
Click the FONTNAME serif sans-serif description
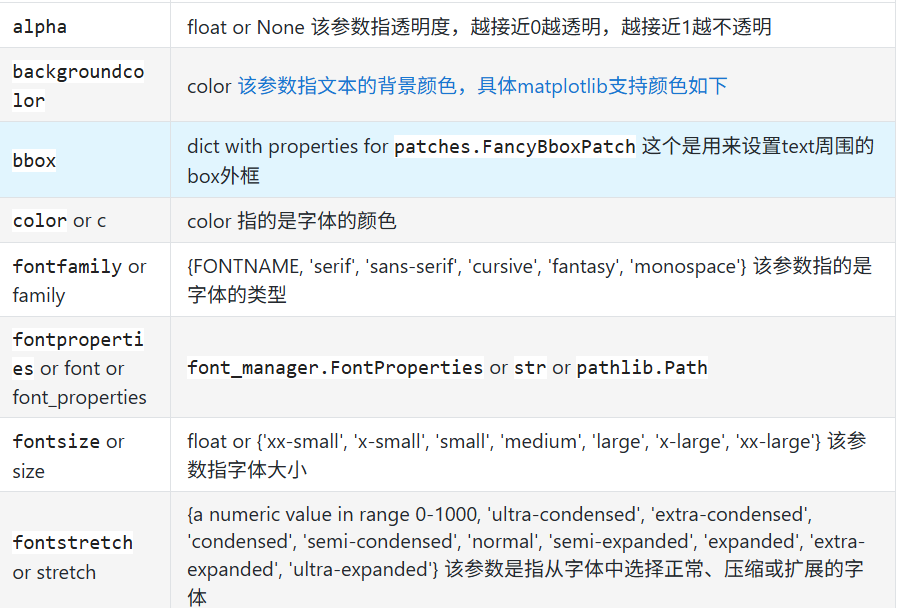[529, 280]
